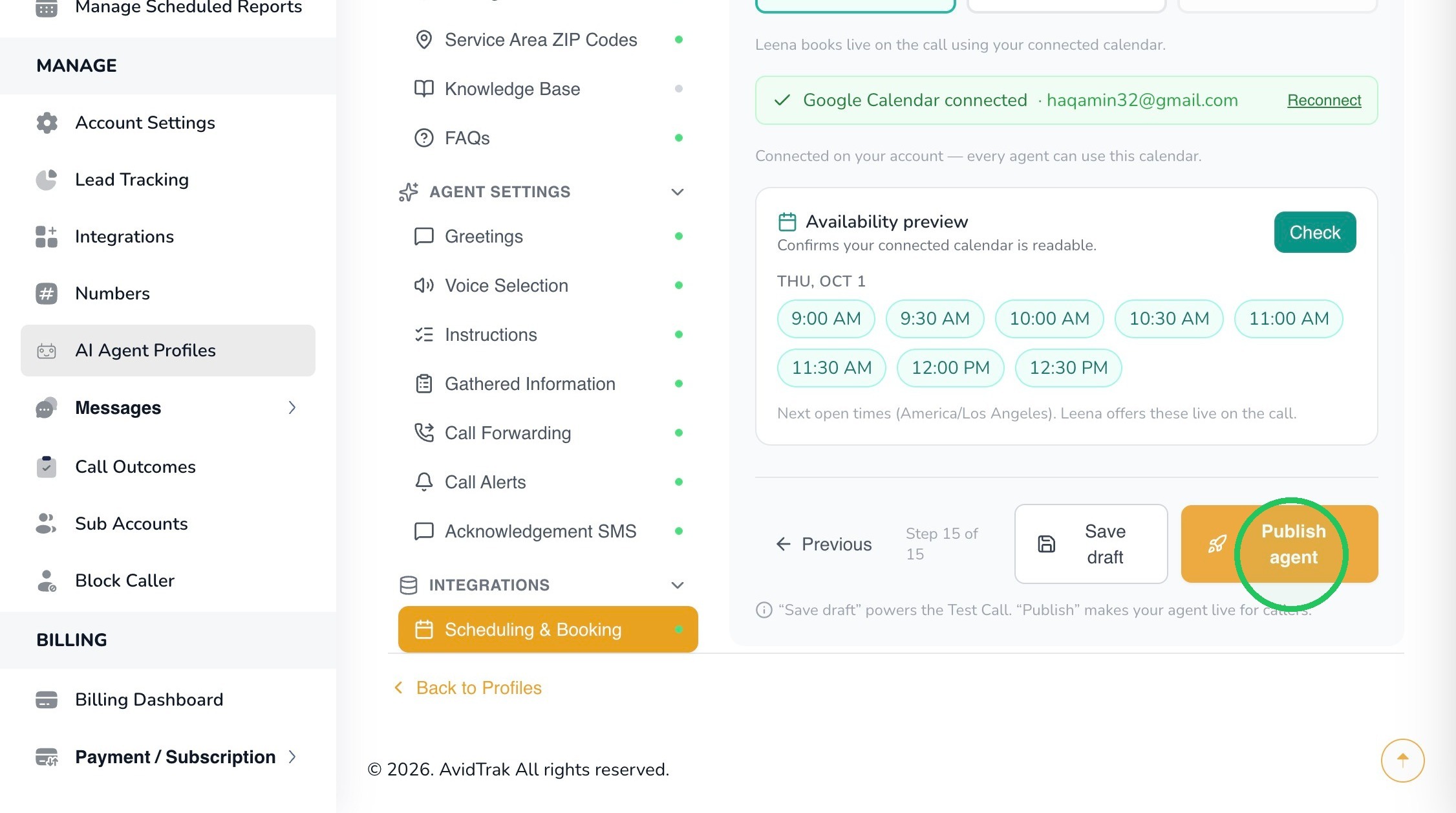Screen dimensions: 1456x813
Task: Collapse the Agent Settings section chevron
Action: [x=678, y=192]
